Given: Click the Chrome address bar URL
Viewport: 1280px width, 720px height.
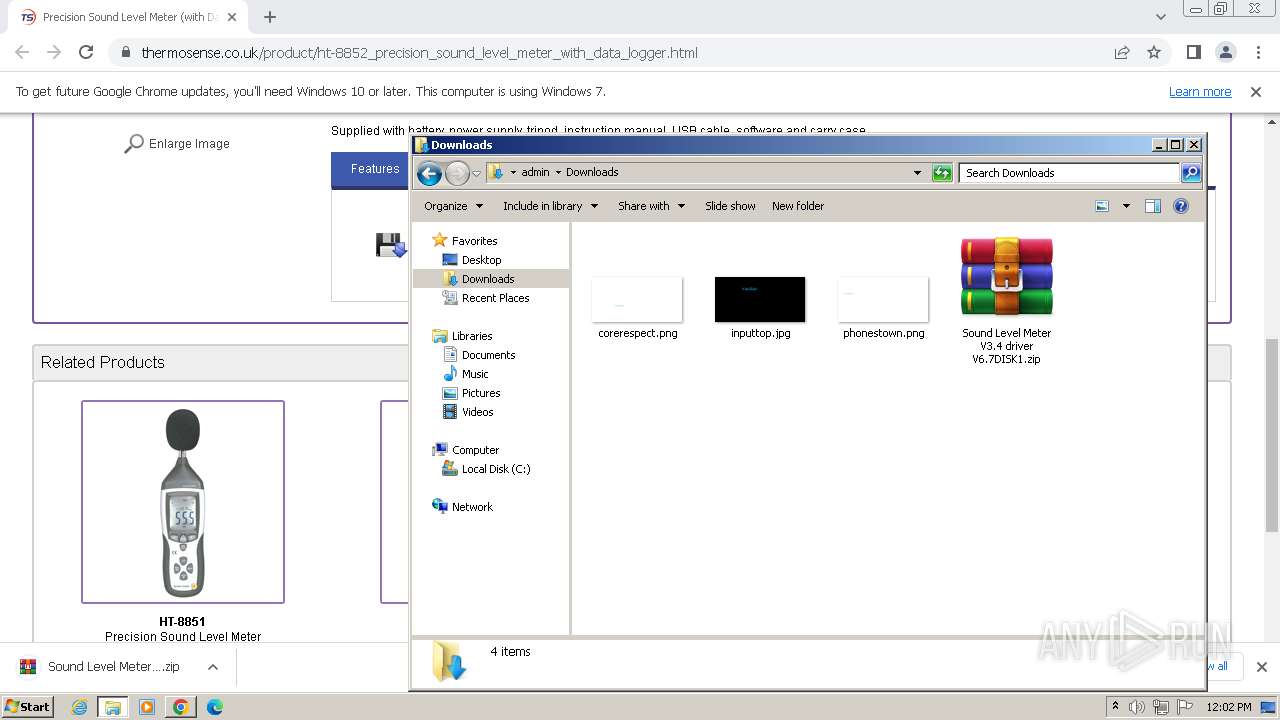Looking at the screenshot, I should 419,53.
